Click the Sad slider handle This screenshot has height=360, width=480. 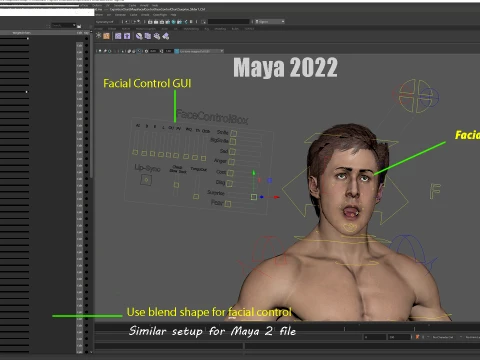click(x=232, y=152)
